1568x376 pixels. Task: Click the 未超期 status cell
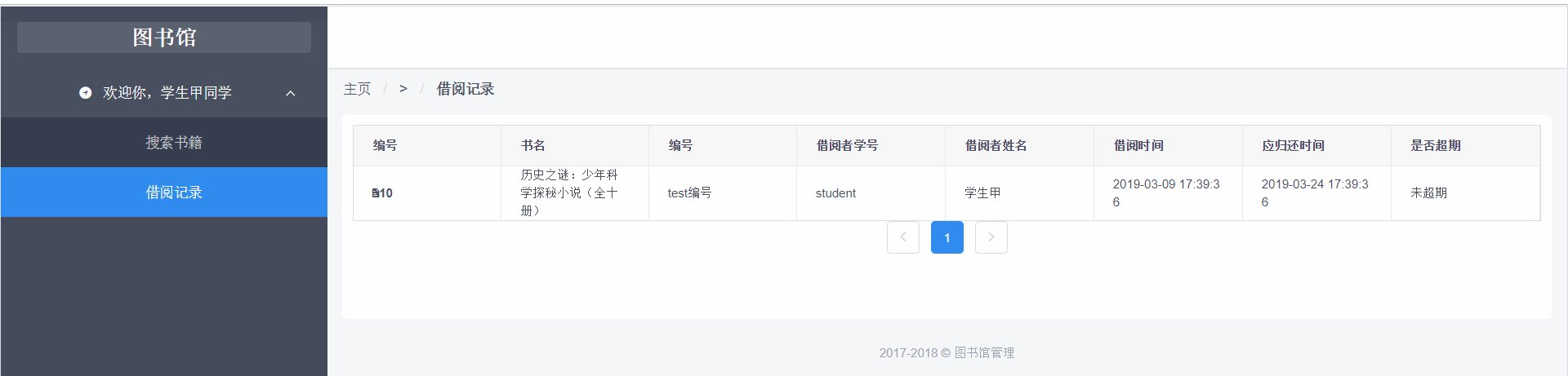pyautogui.click(x=1428, y=192)
